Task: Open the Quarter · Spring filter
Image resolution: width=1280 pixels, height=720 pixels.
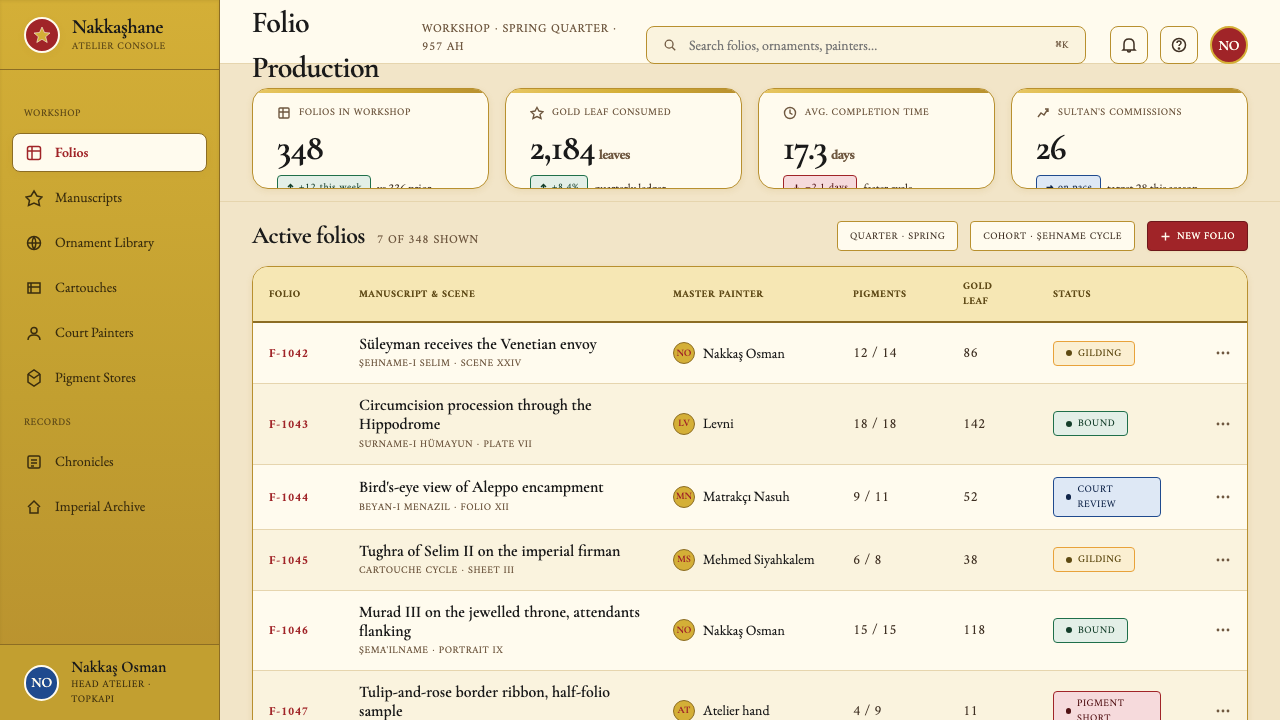Action: click(x=897, y=236)
